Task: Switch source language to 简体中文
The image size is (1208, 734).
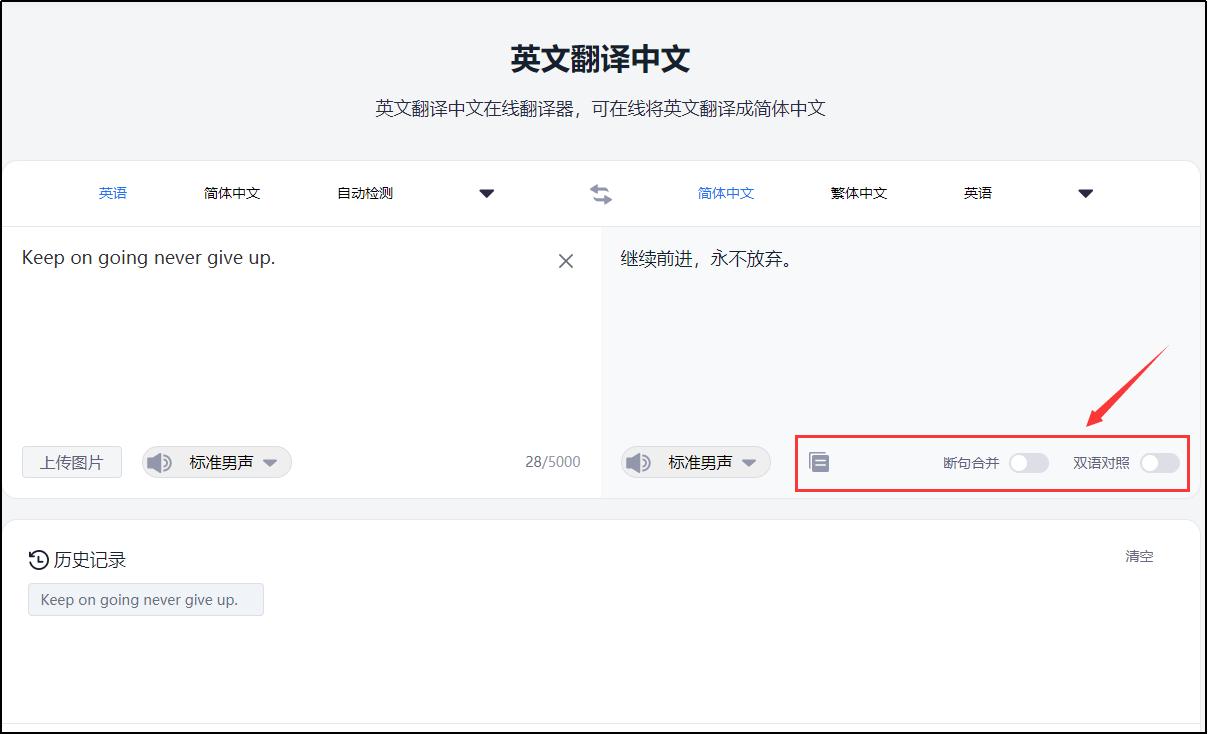Action: coord(230,193)
